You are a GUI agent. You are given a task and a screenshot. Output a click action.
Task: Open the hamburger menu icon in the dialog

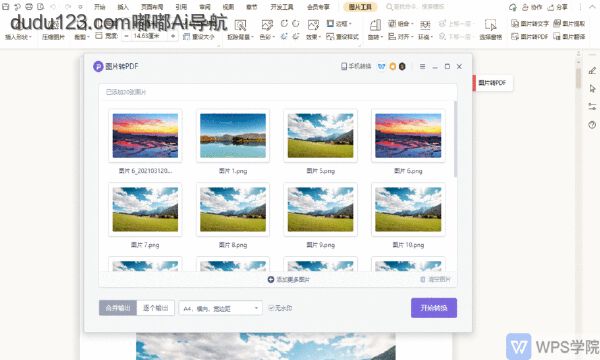coord(422,67)
